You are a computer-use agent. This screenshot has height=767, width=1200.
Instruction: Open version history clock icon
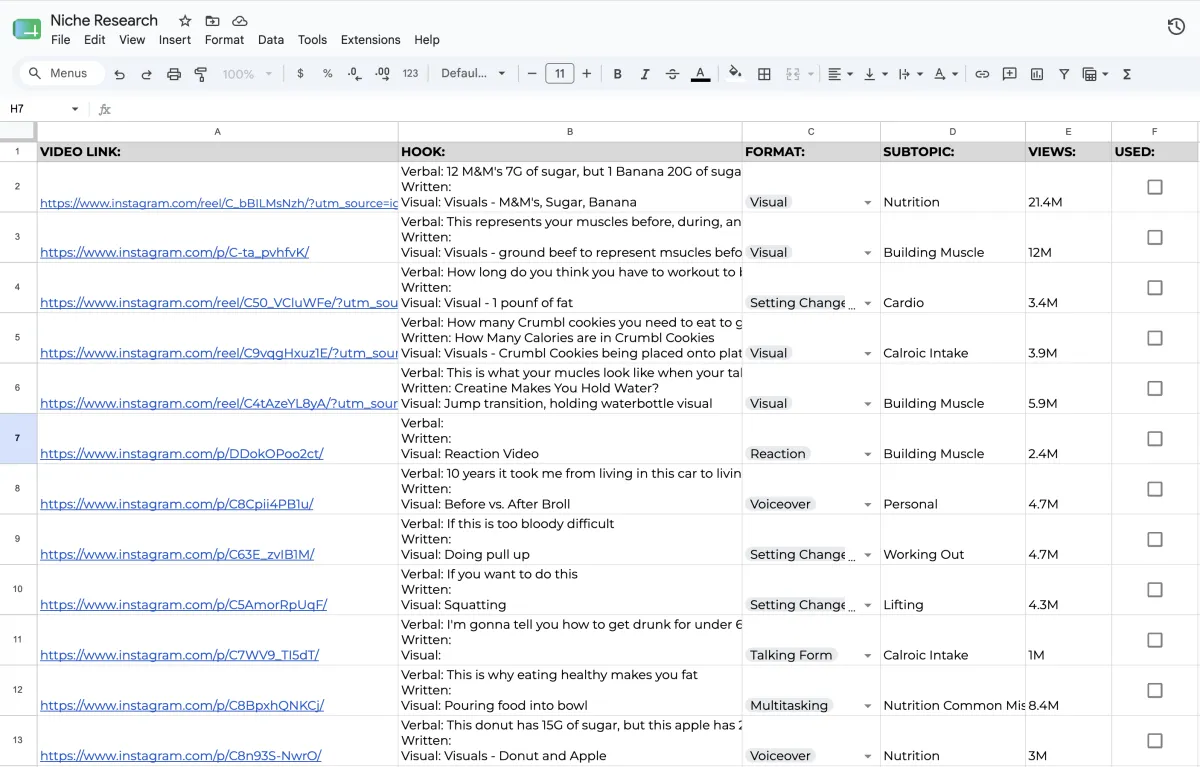pyautogui.click(x=1176, y=27)
